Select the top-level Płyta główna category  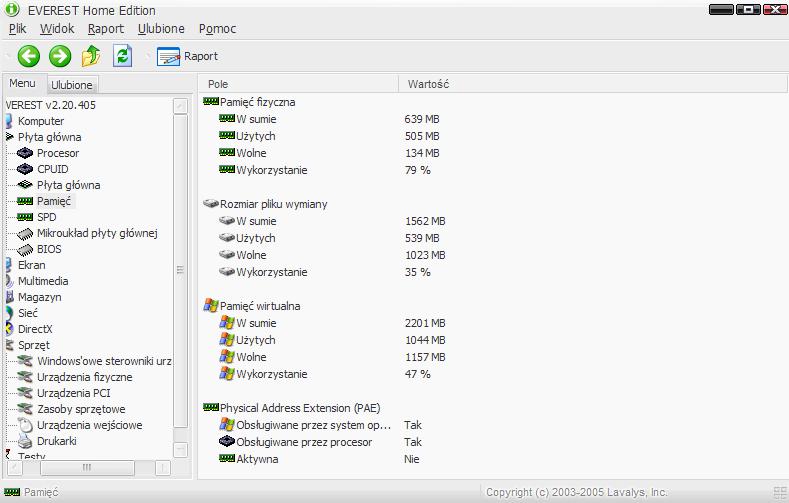pyautogui.click(x=49, y=137)
